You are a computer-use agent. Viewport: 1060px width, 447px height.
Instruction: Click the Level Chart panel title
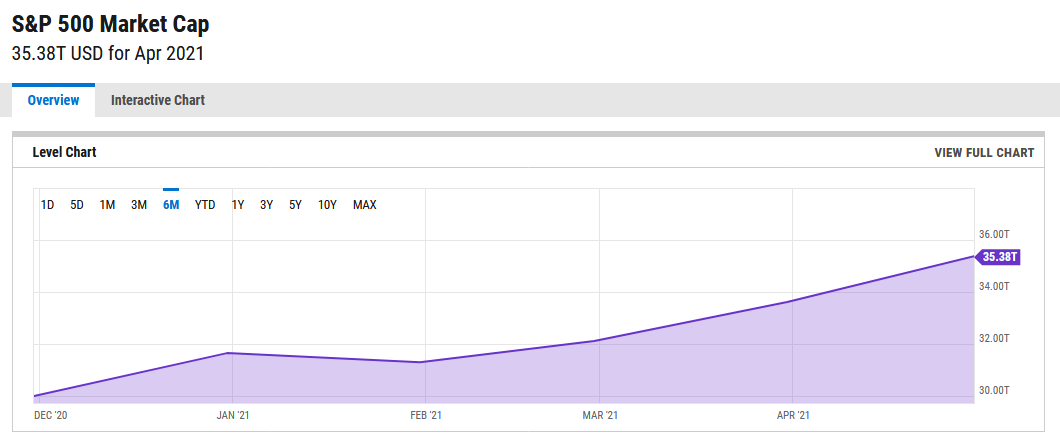65,153
